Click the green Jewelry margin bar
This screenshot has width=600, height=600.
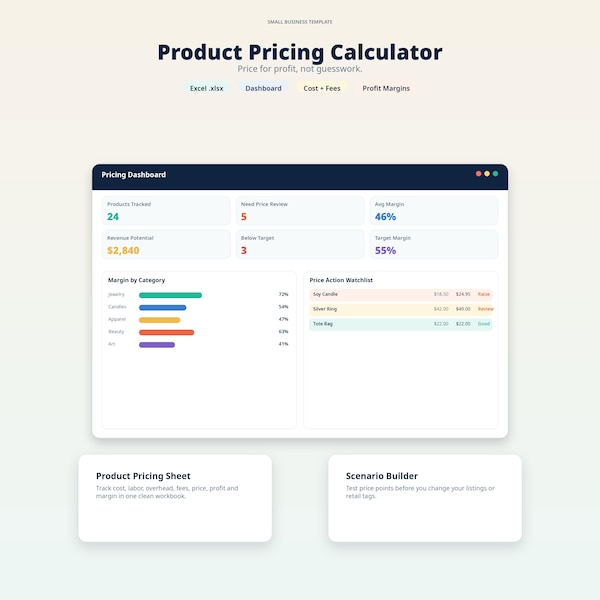[170, 295]
